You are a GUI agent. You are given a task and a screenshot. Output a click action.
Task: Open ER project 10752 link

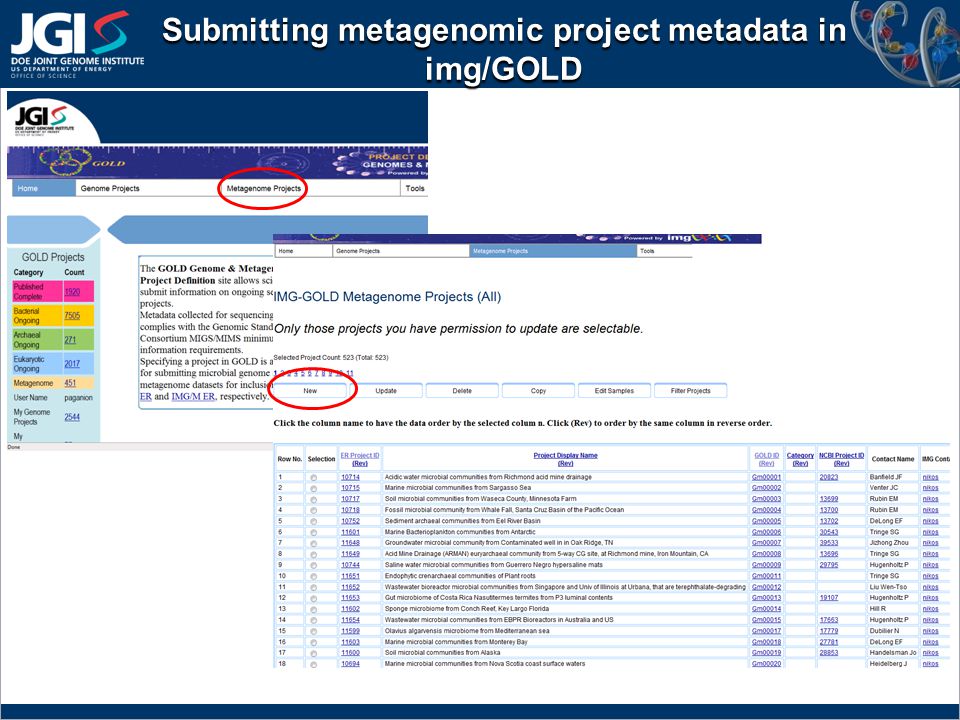click(x=350, y=521)
